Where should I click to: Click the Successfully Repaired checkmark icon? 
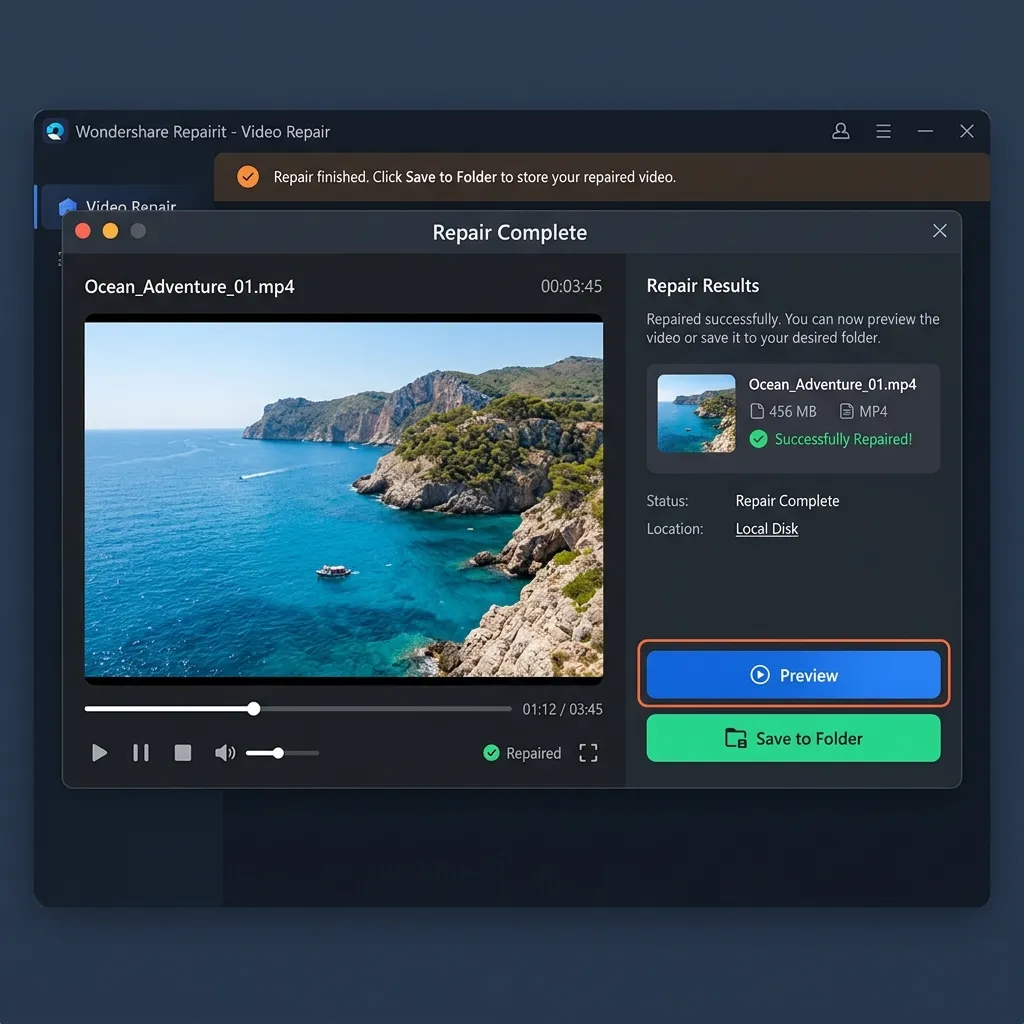(x=758, y=439)
